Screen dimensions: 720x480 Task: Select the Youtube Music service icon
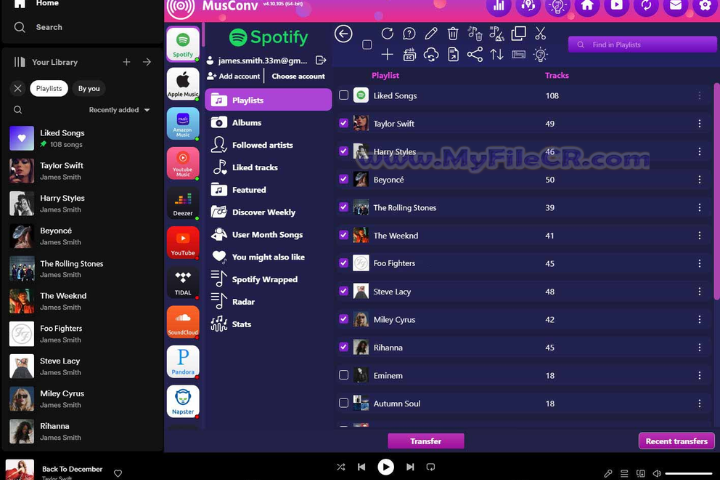pyautogui.click(x=183, y=163)
